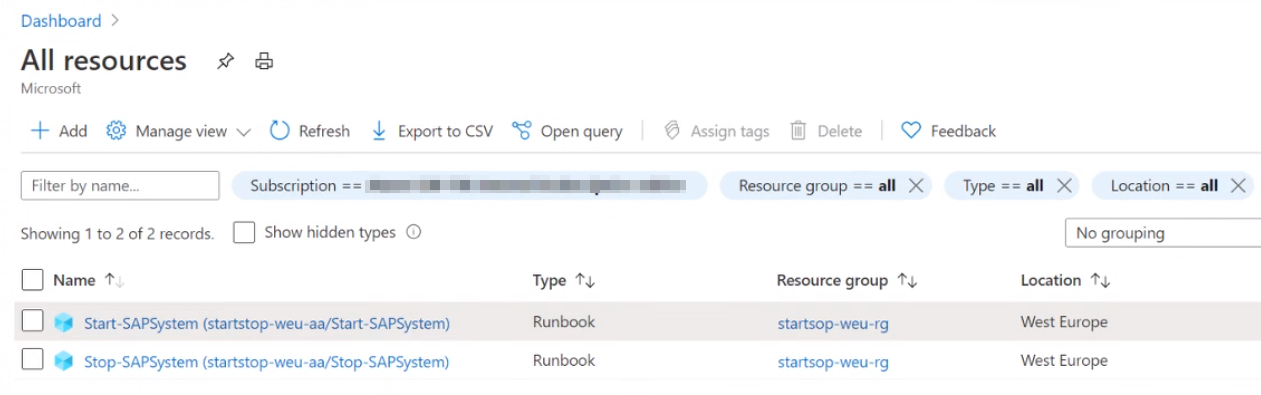Go back to Dashboard breadcrumb
The image size is (1261, 395).
[61, 20]
